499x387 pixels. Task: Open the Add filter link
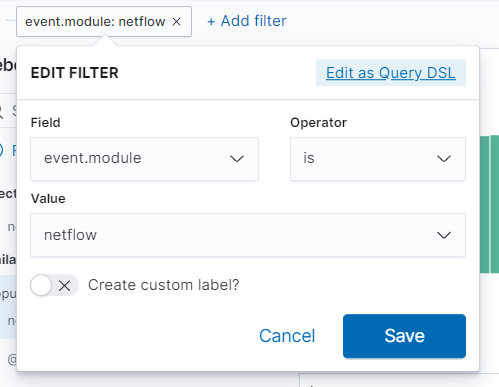pyautogui.click(x=247, y=21)
